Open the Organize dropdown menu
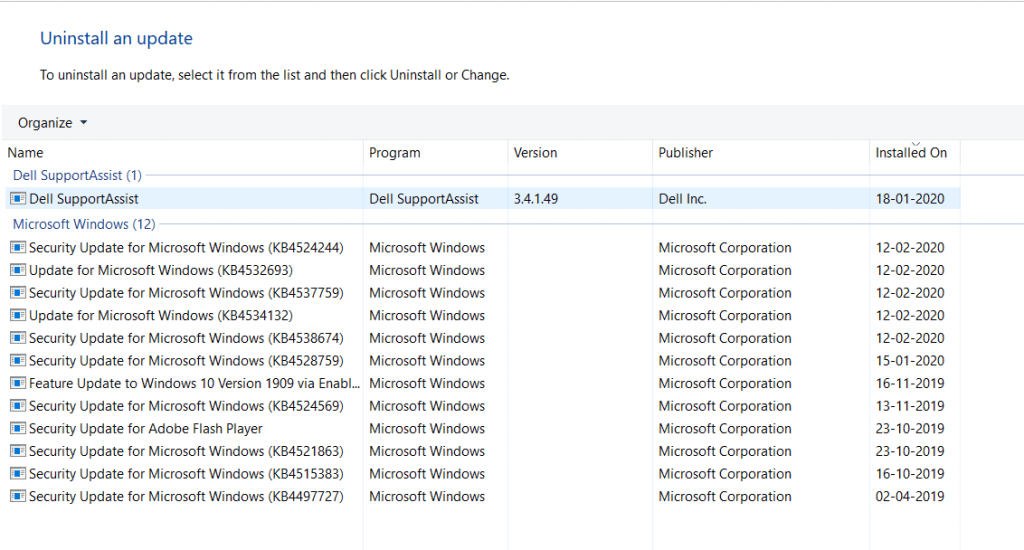This screenshot has height=550, width=1024. pyautogui.click(x=52, y=123)
